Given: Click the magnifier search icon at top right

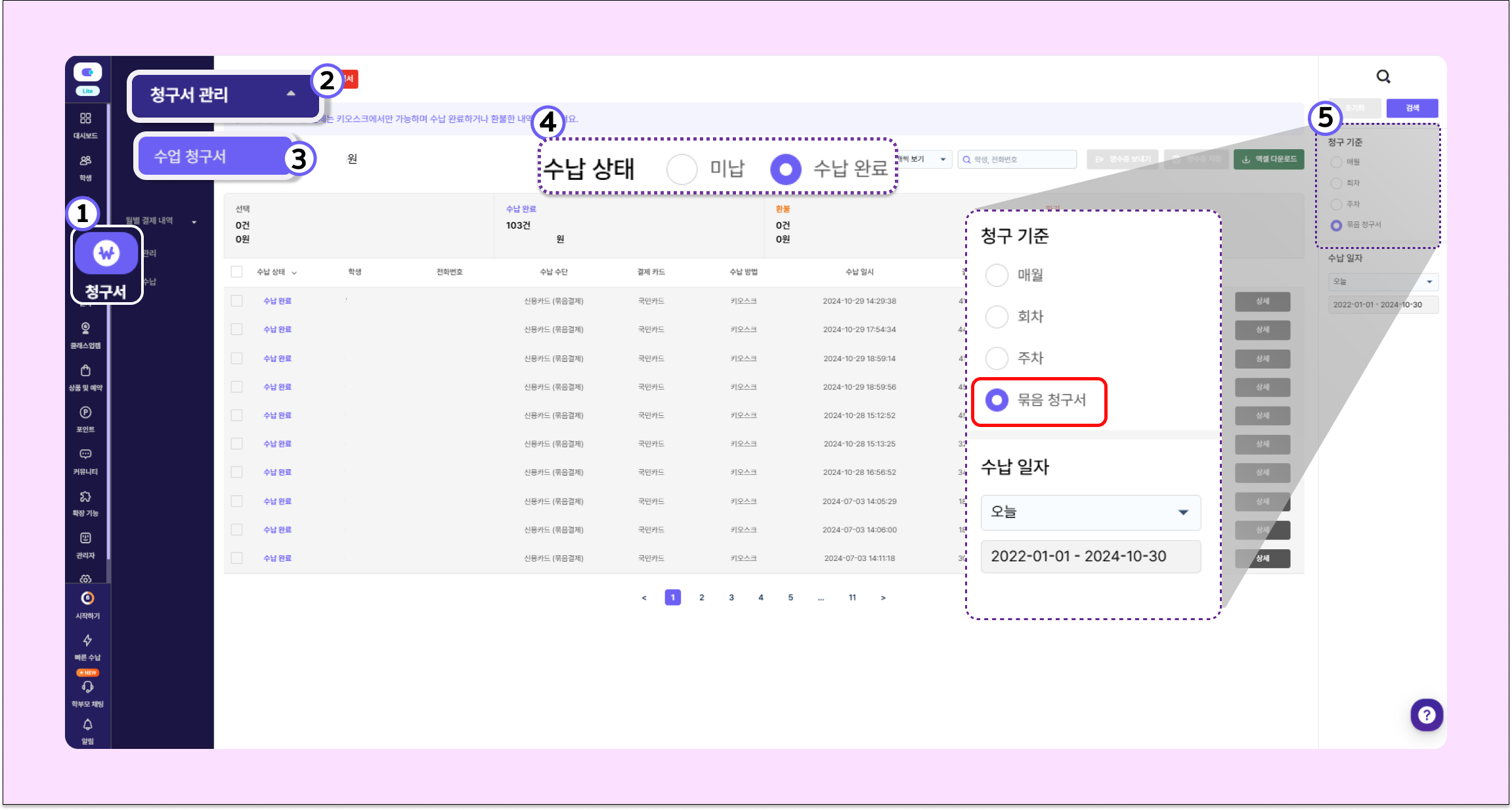Looking at the screenshot, I should pos(1383,77).
